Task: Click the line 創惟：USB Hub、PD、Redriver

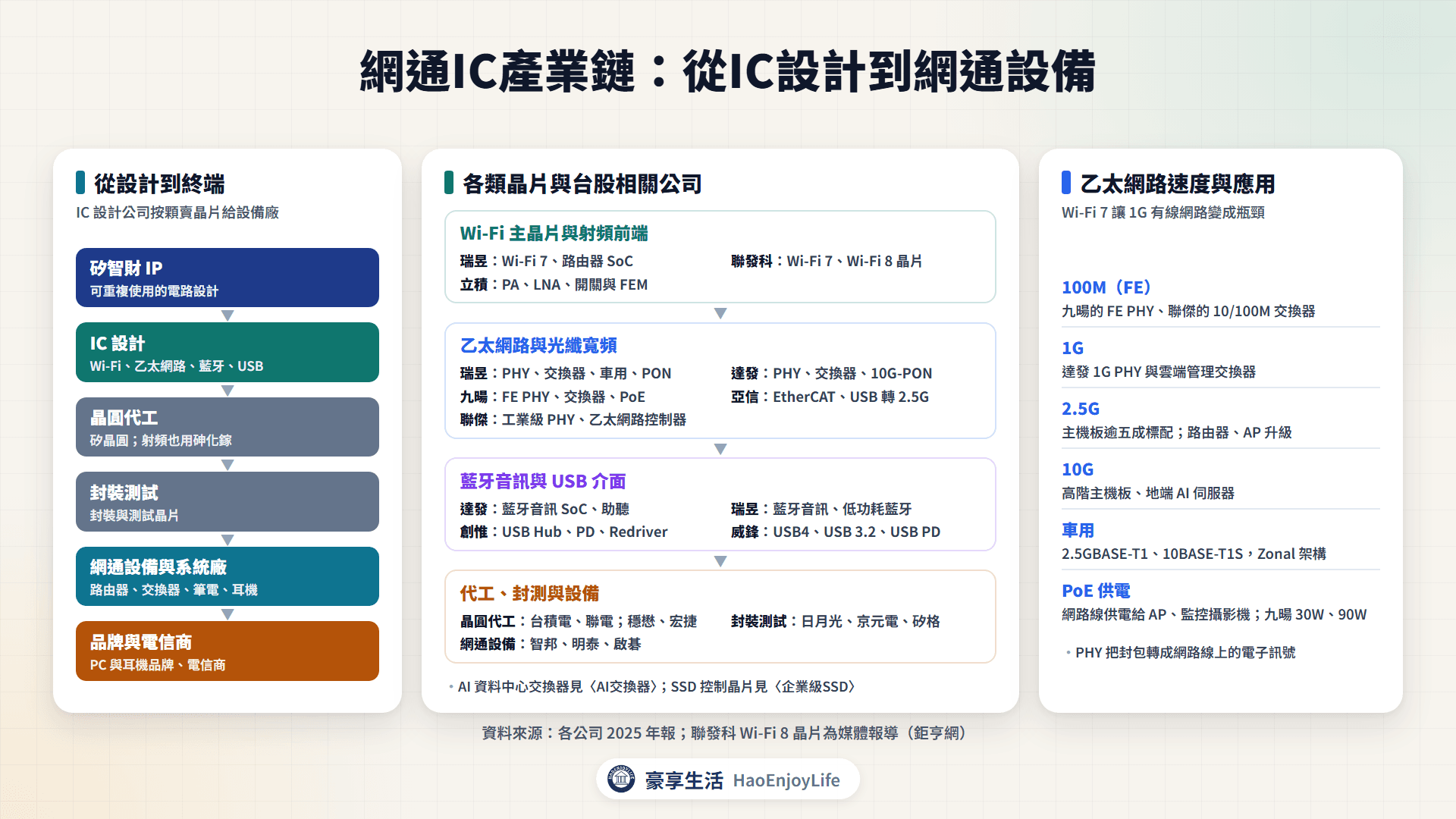Action: point(563,532)
